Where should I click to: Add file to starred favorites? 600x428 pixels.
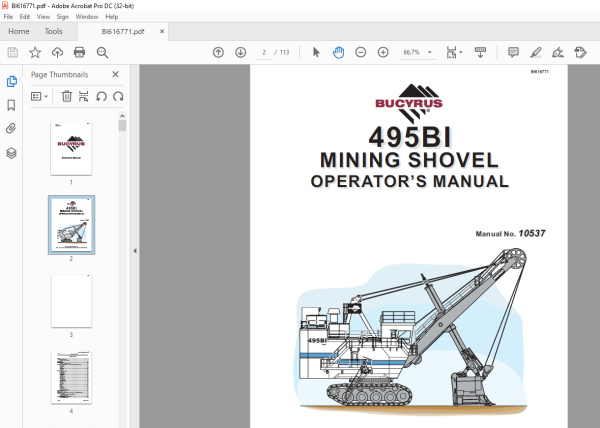coord(35,52)
